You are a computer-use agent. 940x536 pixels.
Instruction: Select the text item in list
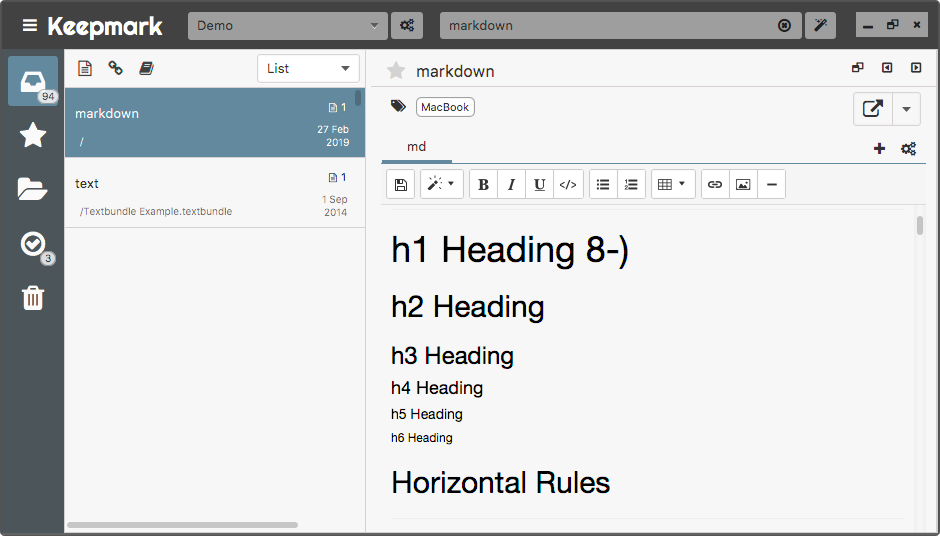tap(215, 193)
